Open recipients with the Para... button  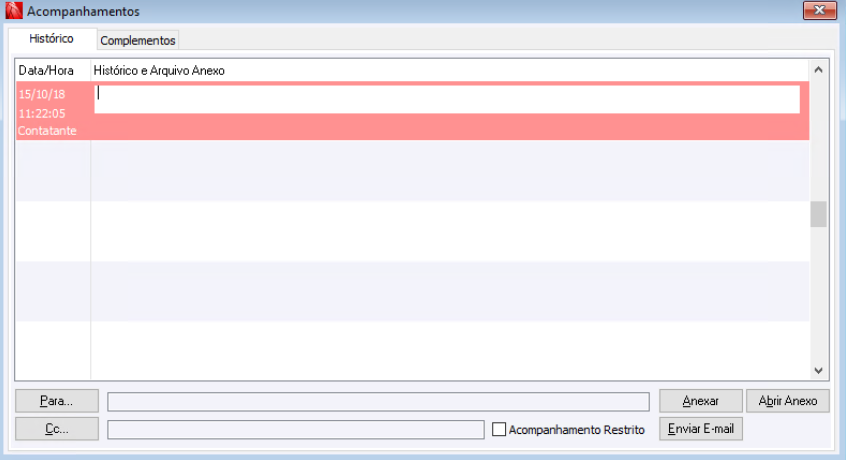[57, 401]
